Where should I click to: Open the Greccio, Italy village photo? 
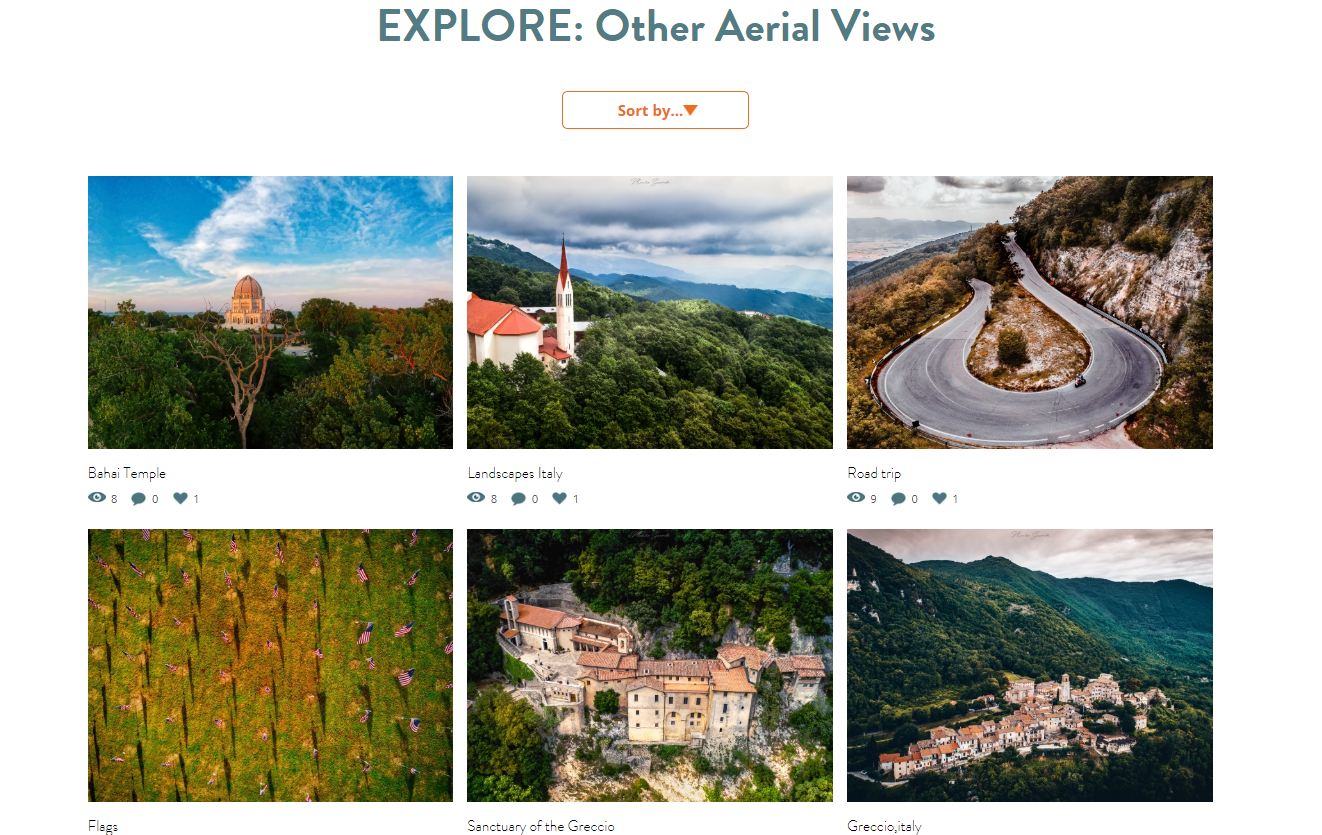(1030, 665)
